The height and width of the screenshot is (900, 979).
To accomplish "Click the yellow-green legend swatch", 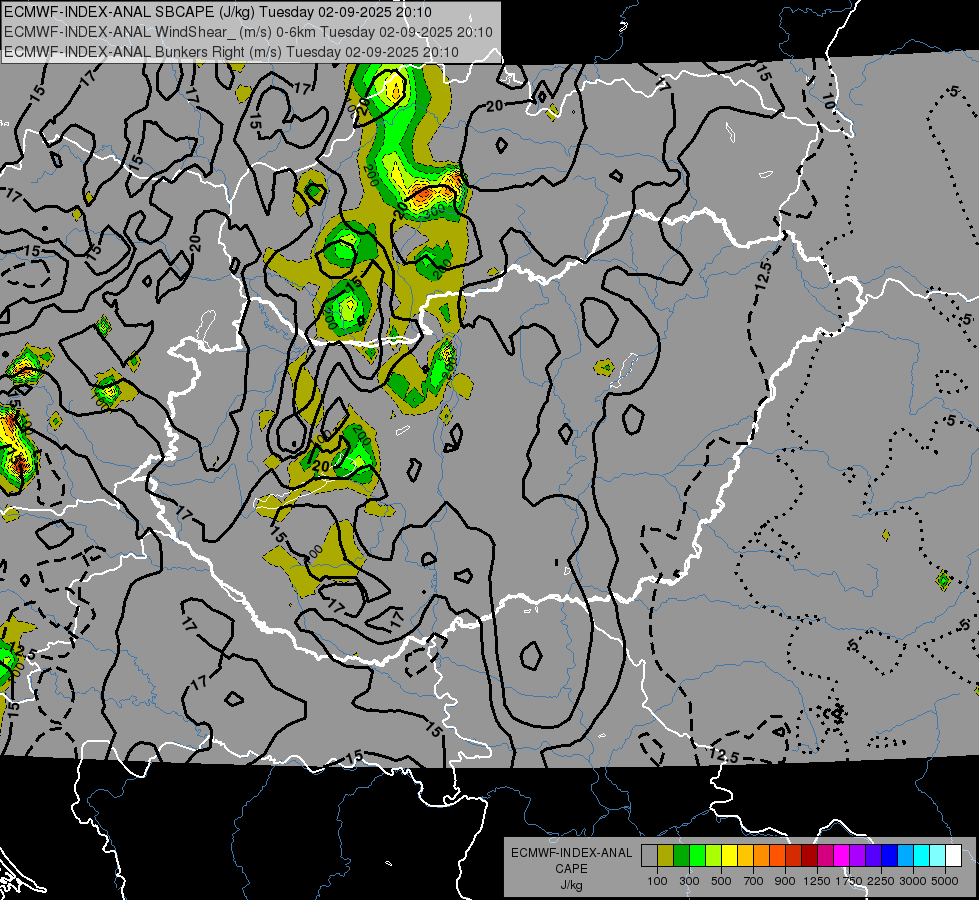I will click(713, 855).
